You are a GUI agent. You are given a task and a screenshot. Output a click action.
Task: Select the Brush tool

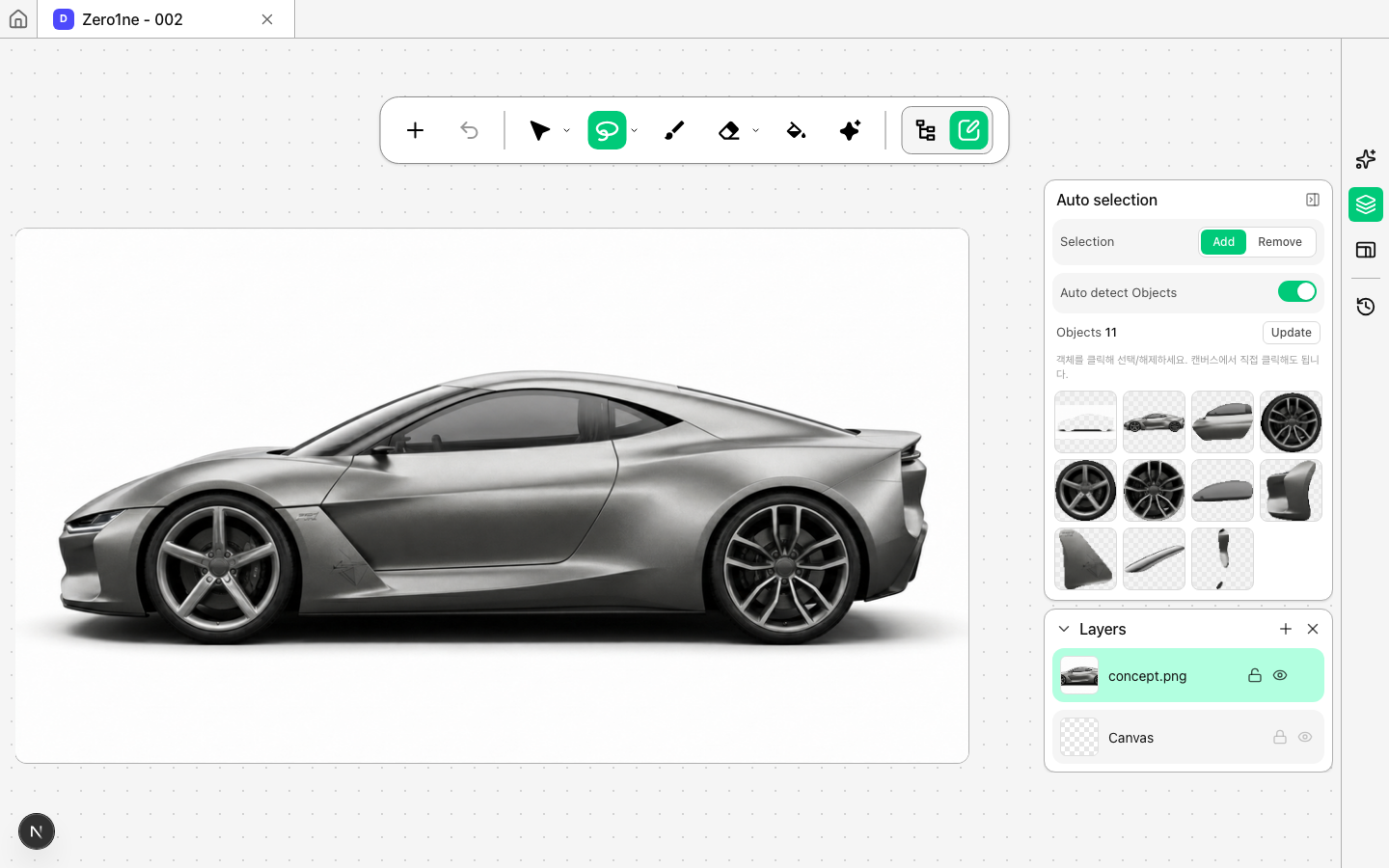click(674, 130)
